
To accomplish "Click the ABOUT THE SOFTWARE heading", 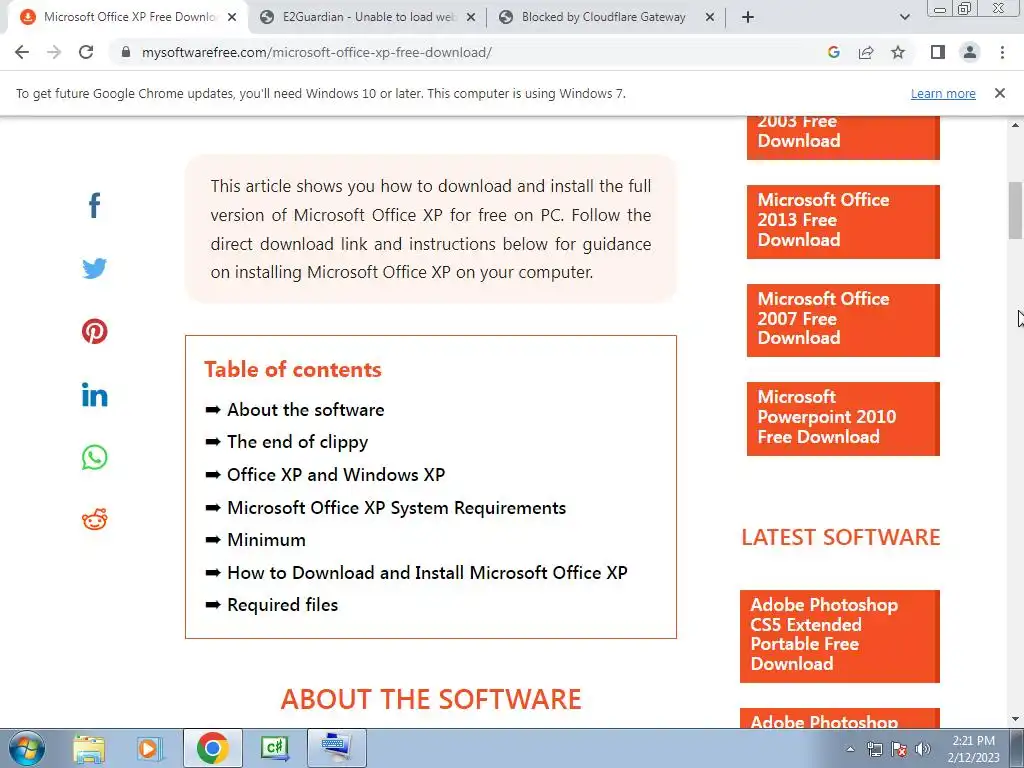I will (x=431, y=699).
